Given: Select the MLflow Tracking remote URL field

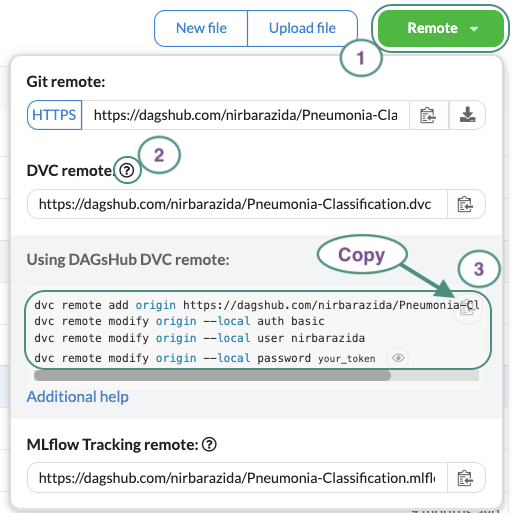Looking at the screenshot, I should coord(237,478).
